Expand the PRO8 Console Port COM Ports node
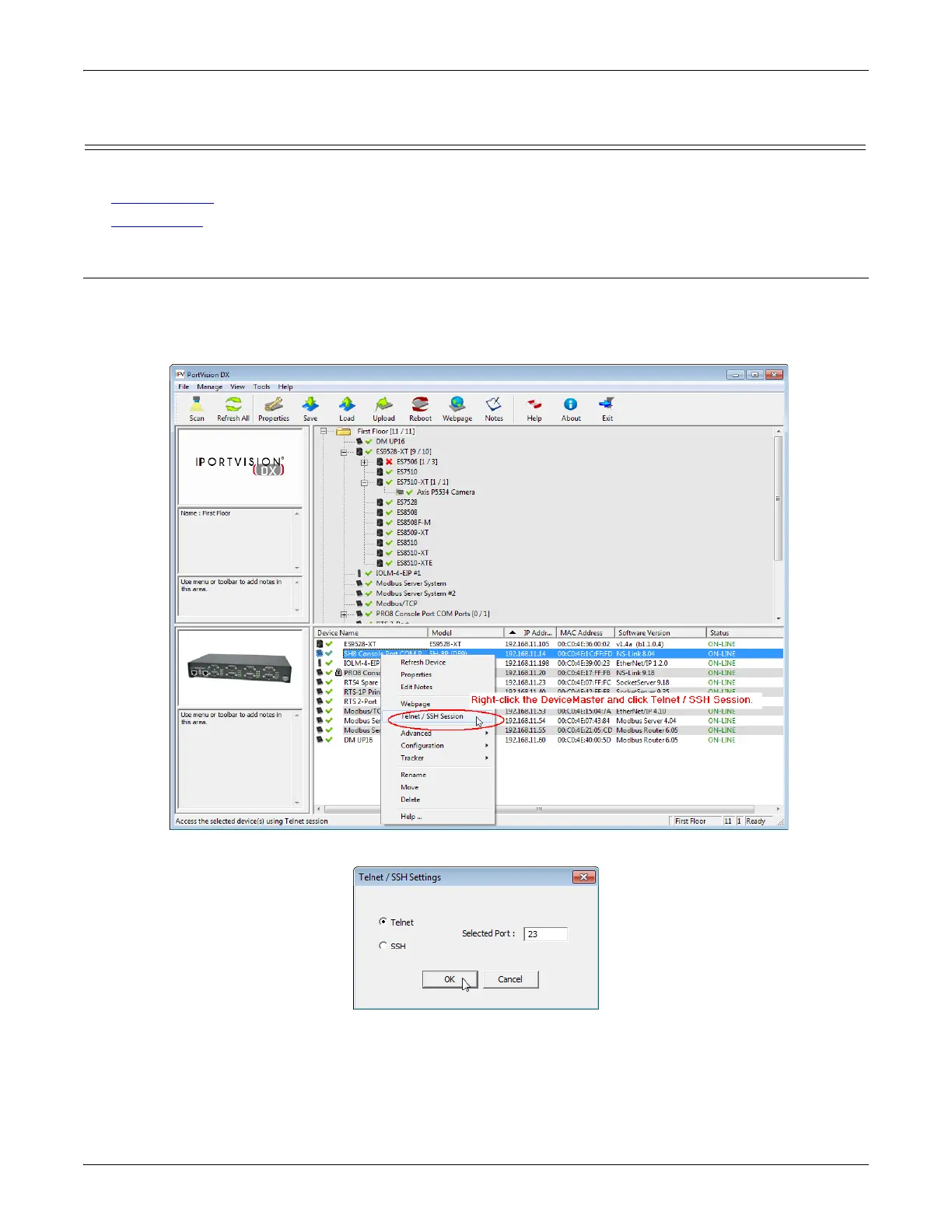The width and height of the screenshot is (952, 1232). 344,614
